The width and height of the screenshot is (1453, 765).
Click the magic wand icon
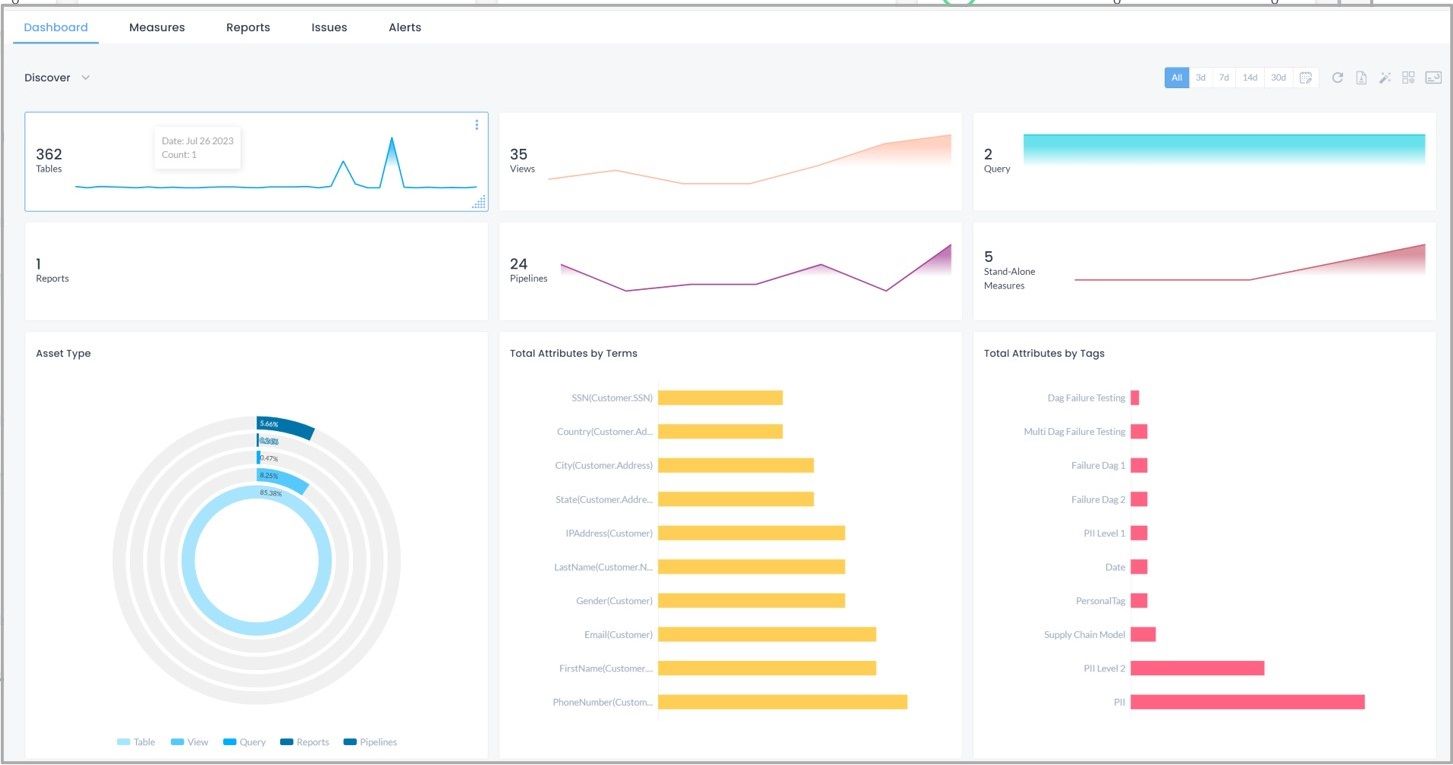(x=1385, y=78)
